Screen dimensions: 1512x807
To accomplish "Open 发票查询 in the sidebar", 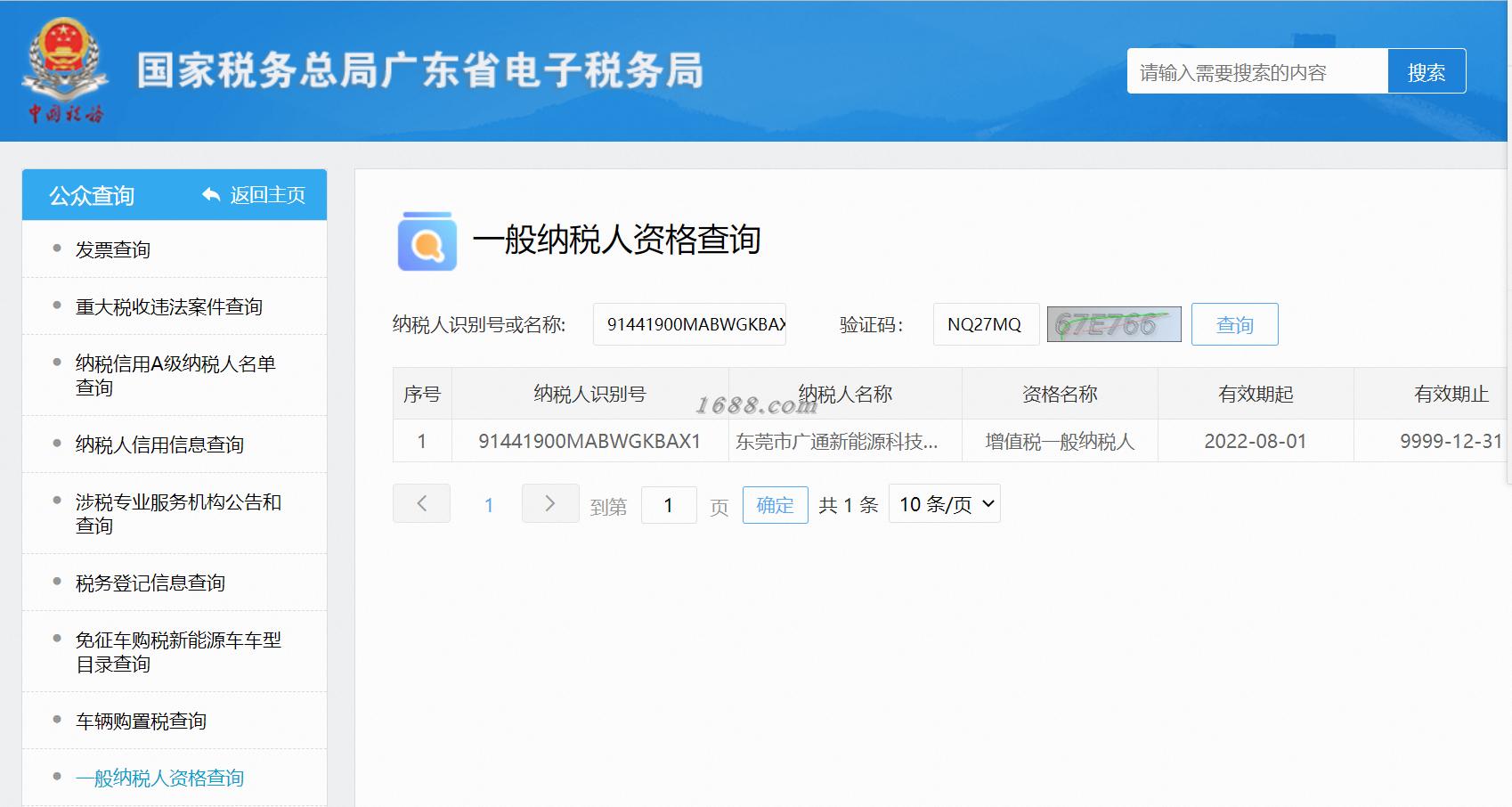I will coord(113,249).
